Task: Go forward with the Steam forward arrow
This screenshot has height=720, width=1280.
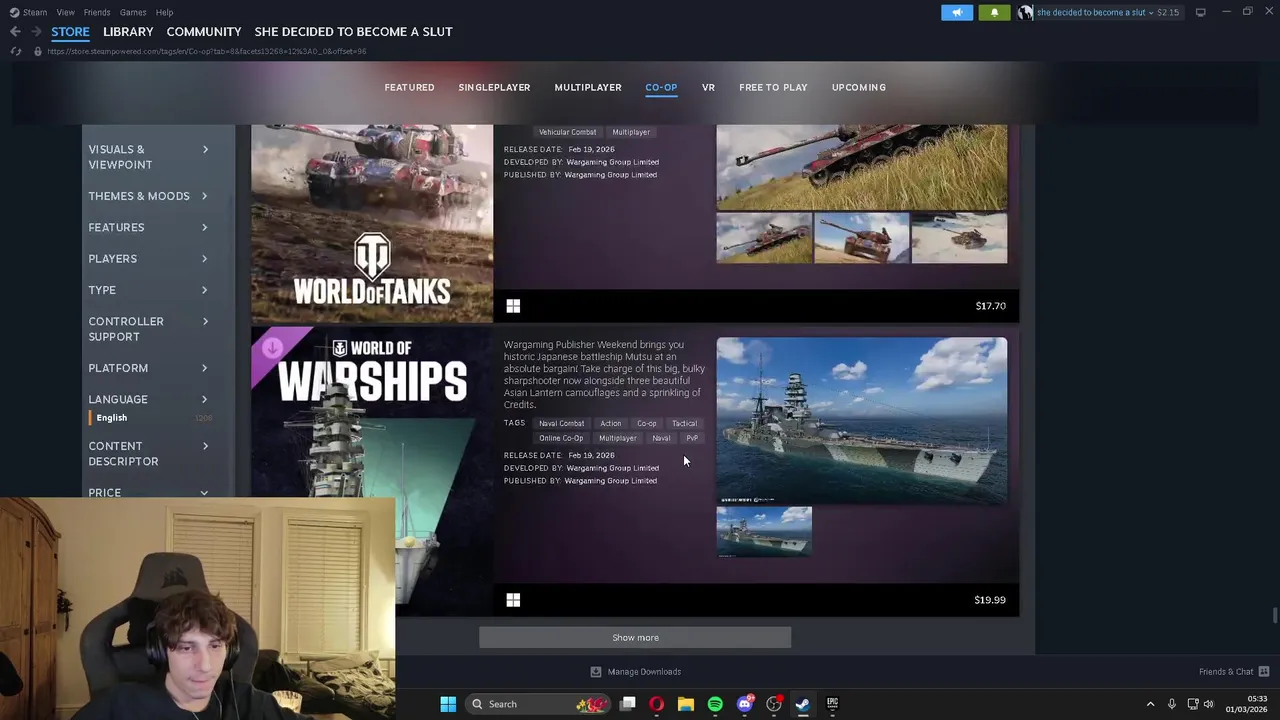Action: click(36, 32)
